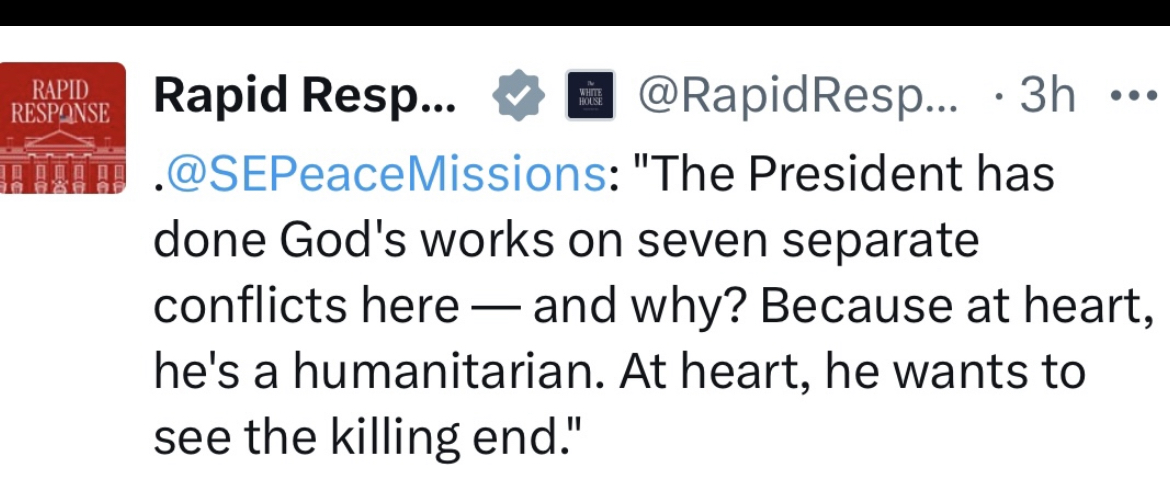Click the black bar above the tweet
1170x496 pixels.
tap(585, 12)
